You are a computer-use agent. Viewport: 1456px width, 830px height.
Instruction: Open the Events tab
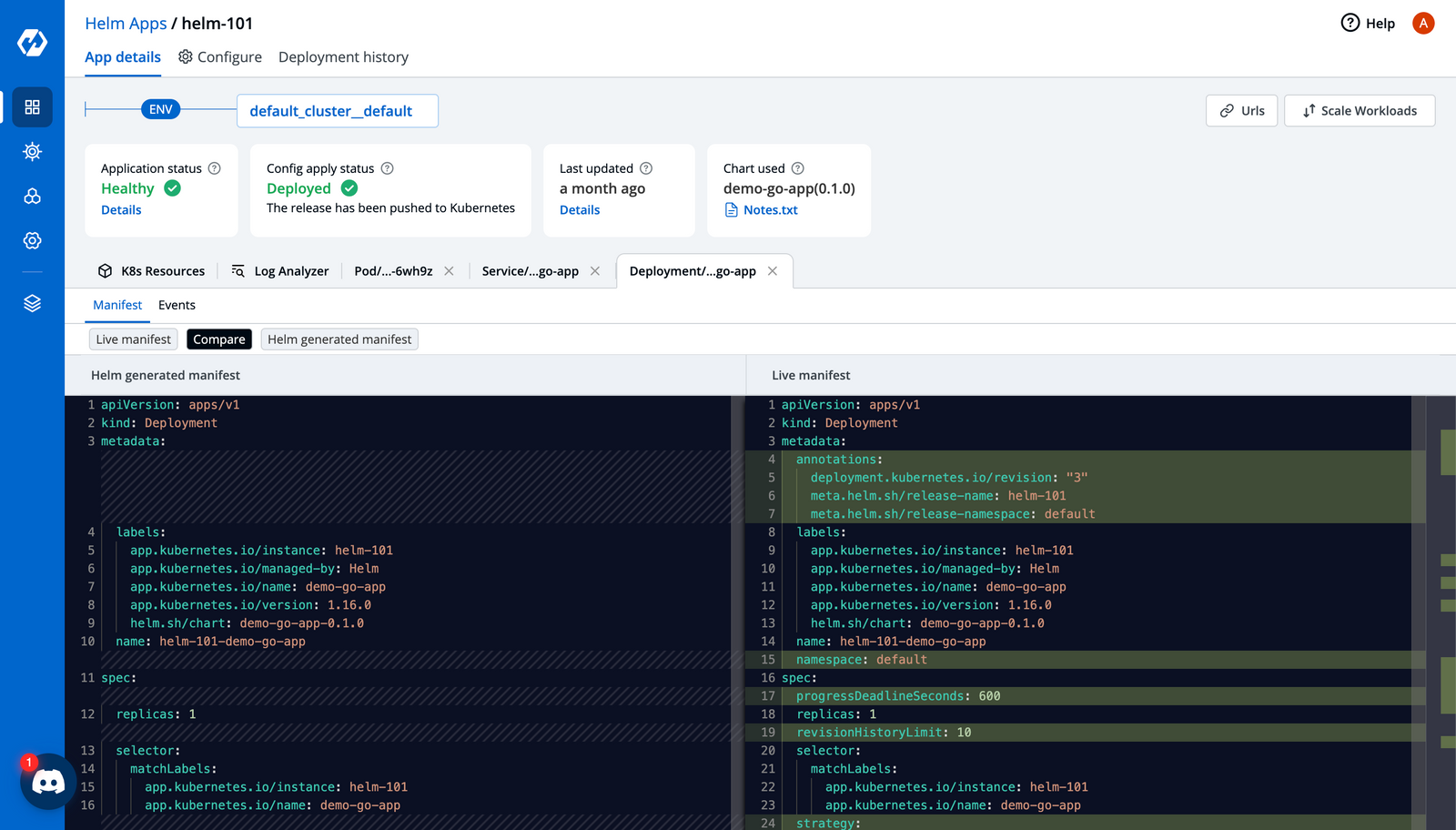pyautogui.click(x=177, y=305)
